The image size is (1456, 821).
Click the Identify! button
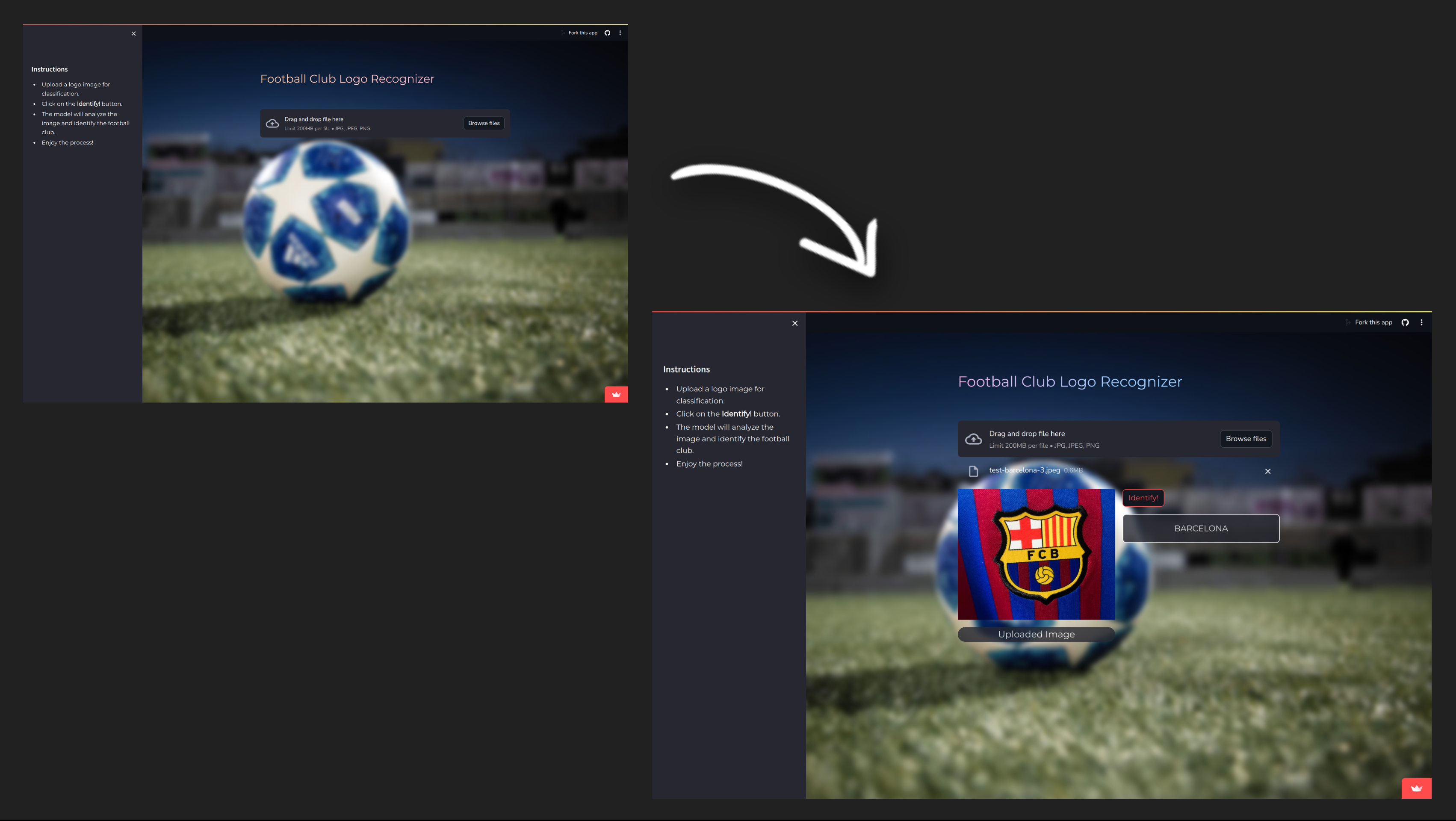pyautogui.click(x=1143, y=498)
